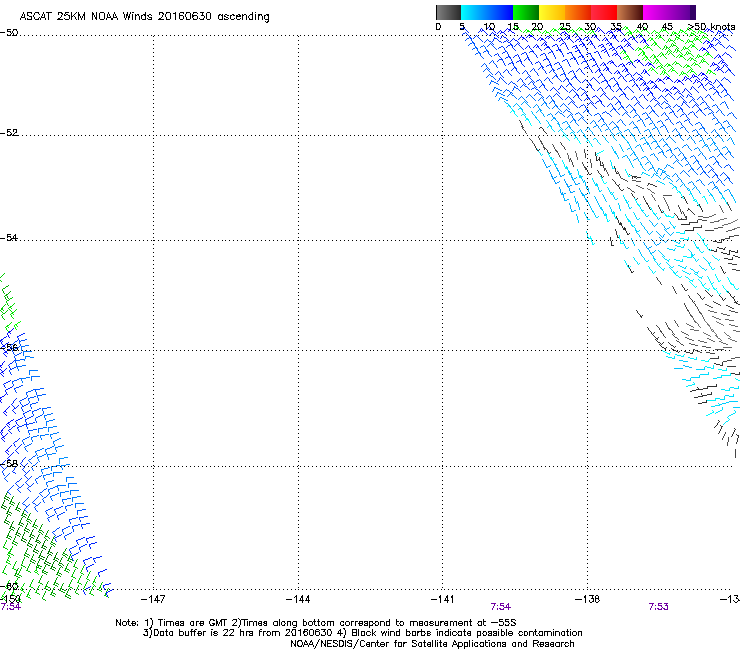
Task: Click the -141 longitude axis label
Action: [443, 599]
